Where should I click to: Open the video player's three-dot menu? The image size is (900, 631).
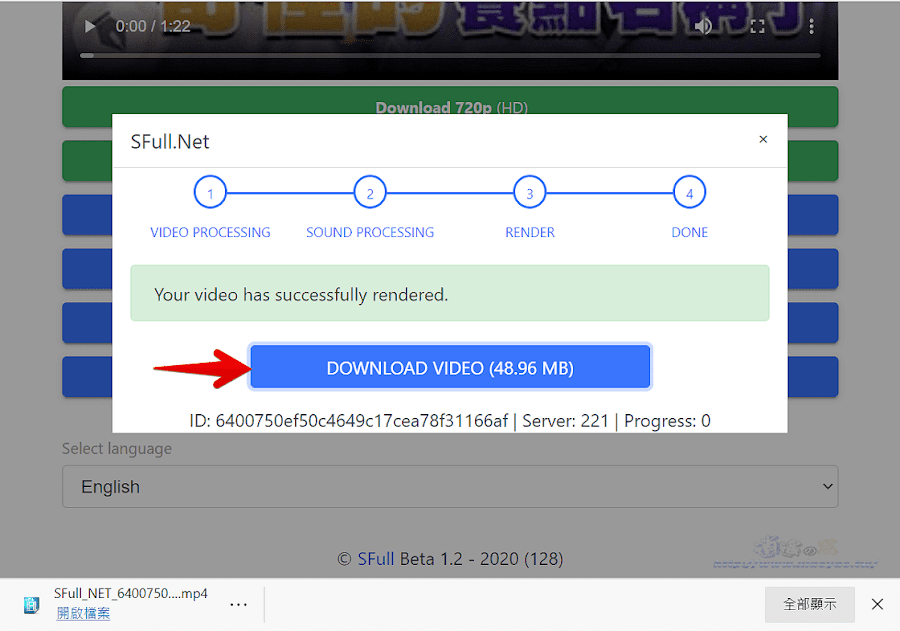coord(811,26)
